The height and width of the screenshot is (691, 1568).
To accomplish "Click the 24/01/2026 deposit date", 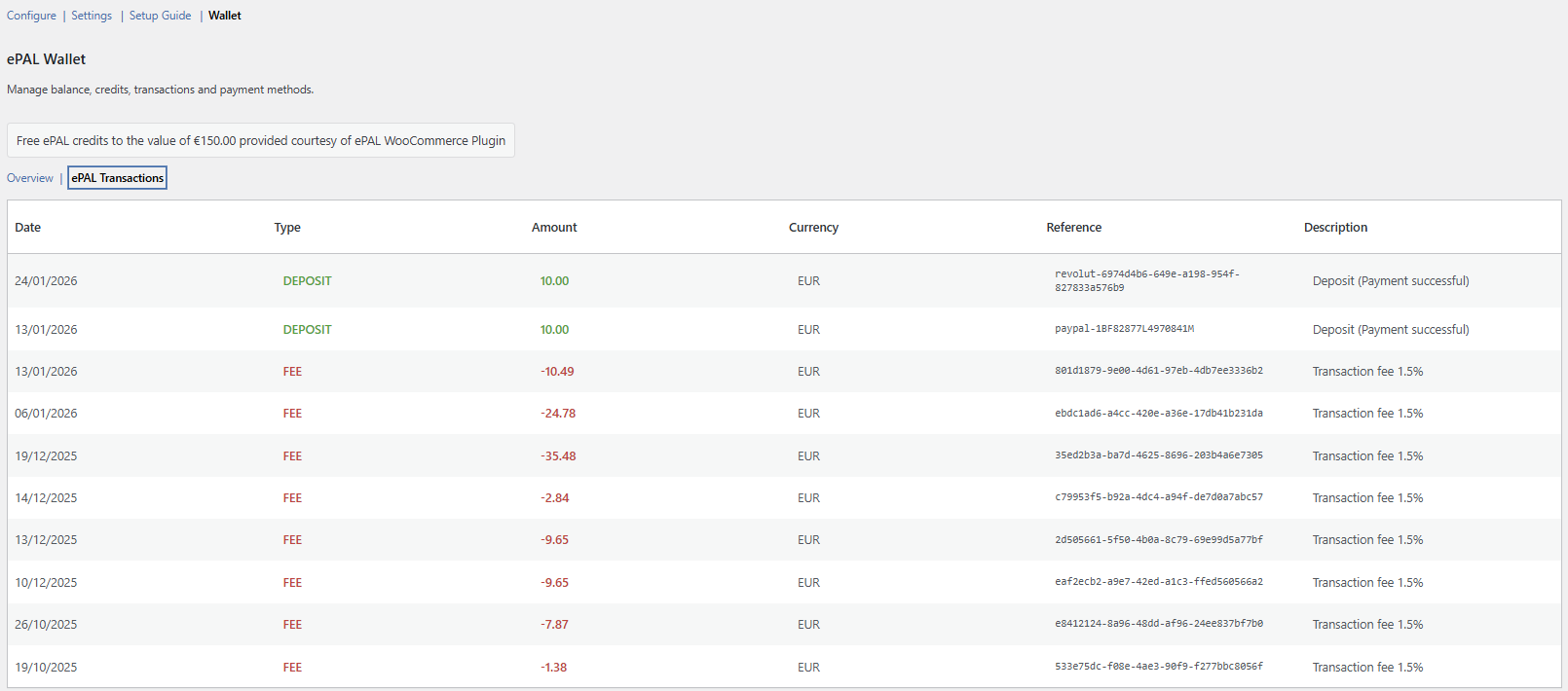I will (46, 281).
